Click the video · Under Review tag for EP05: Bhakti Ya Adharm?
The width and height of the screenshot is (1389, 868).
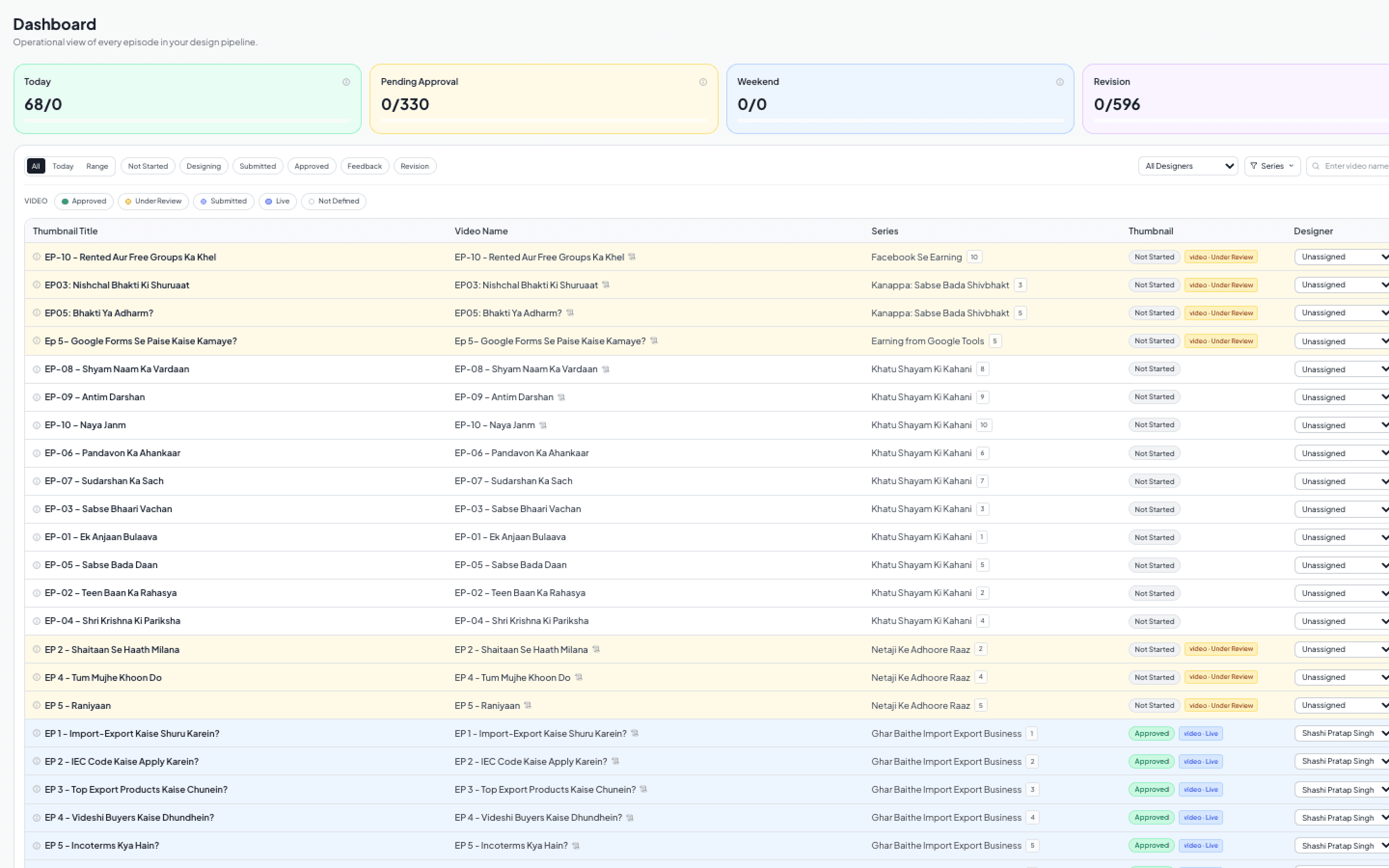(x=1221, y=313)
